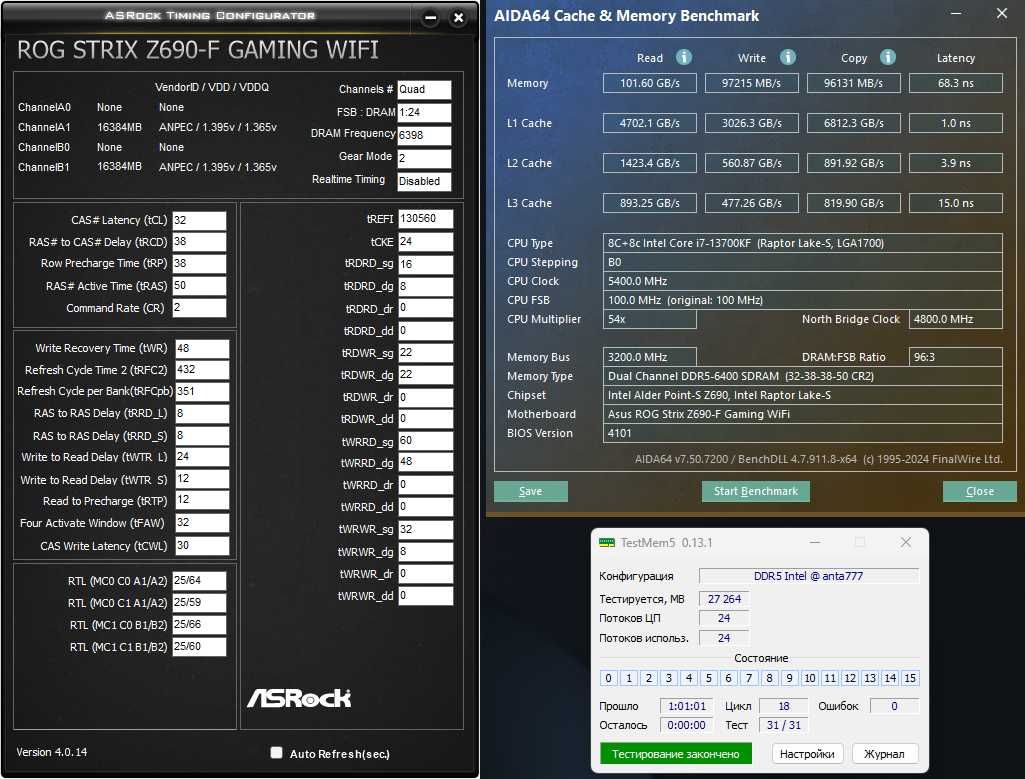Click the Read to Precharge (tRTP) field
Image resolution: width=1025 pixels, height=779 pixels.
pyautogui.click(x=202, y=500)
